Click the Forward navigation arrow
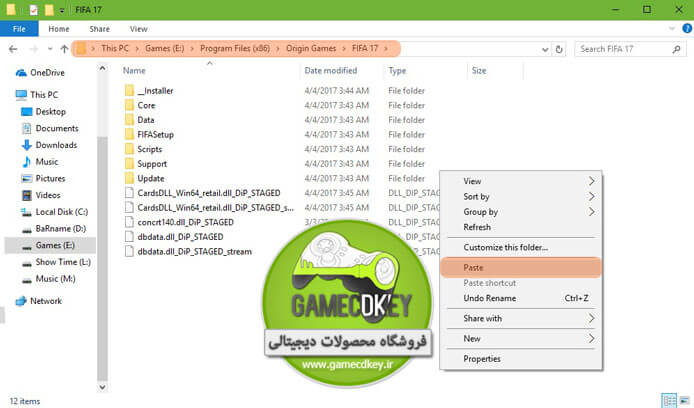The width and height of the screenshot is (694, 408). click(34, 49)
